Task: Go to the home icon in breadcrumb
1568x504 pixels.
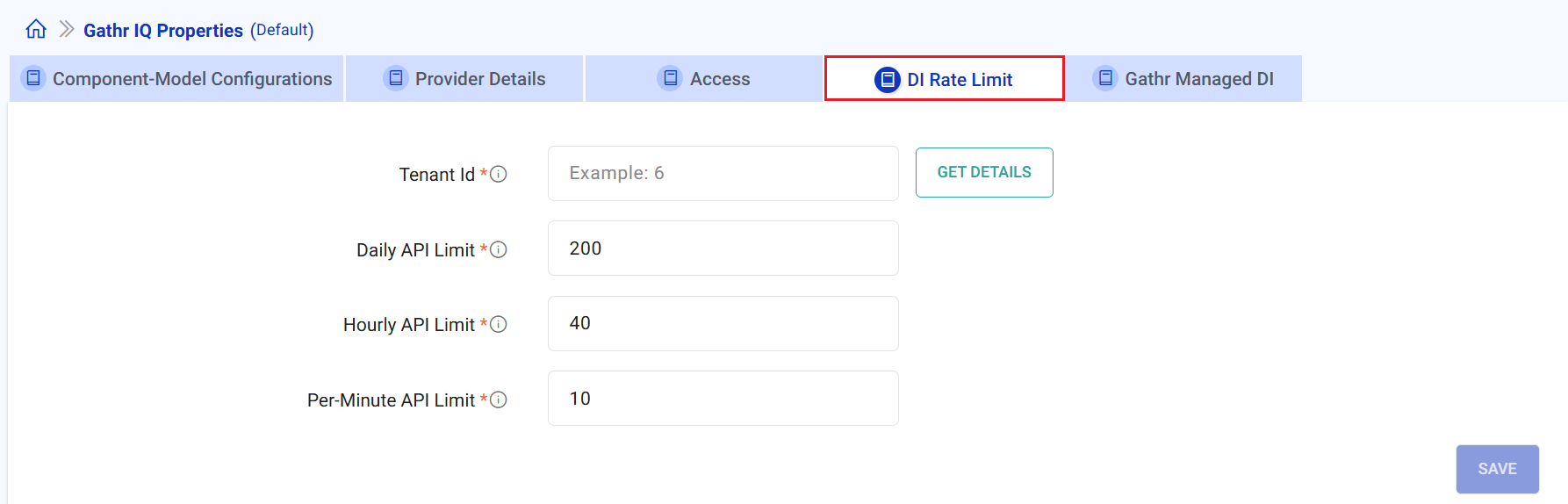Action: [x=36, y=29]
